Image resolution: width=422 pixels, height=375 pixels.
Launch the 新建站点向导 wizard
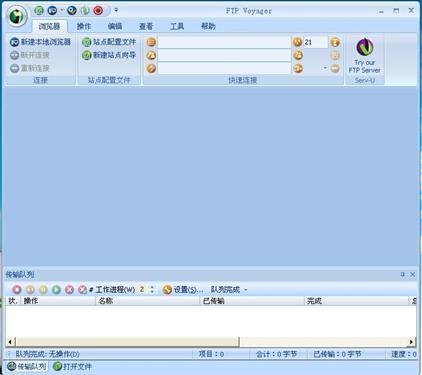point(109,55)
